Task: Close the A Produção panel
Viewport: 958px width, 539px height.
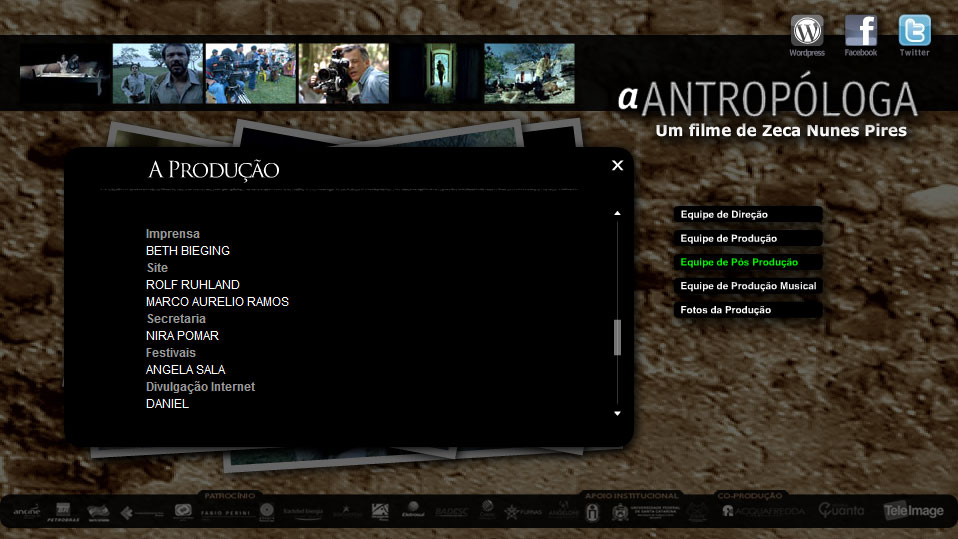Action: 618,166
